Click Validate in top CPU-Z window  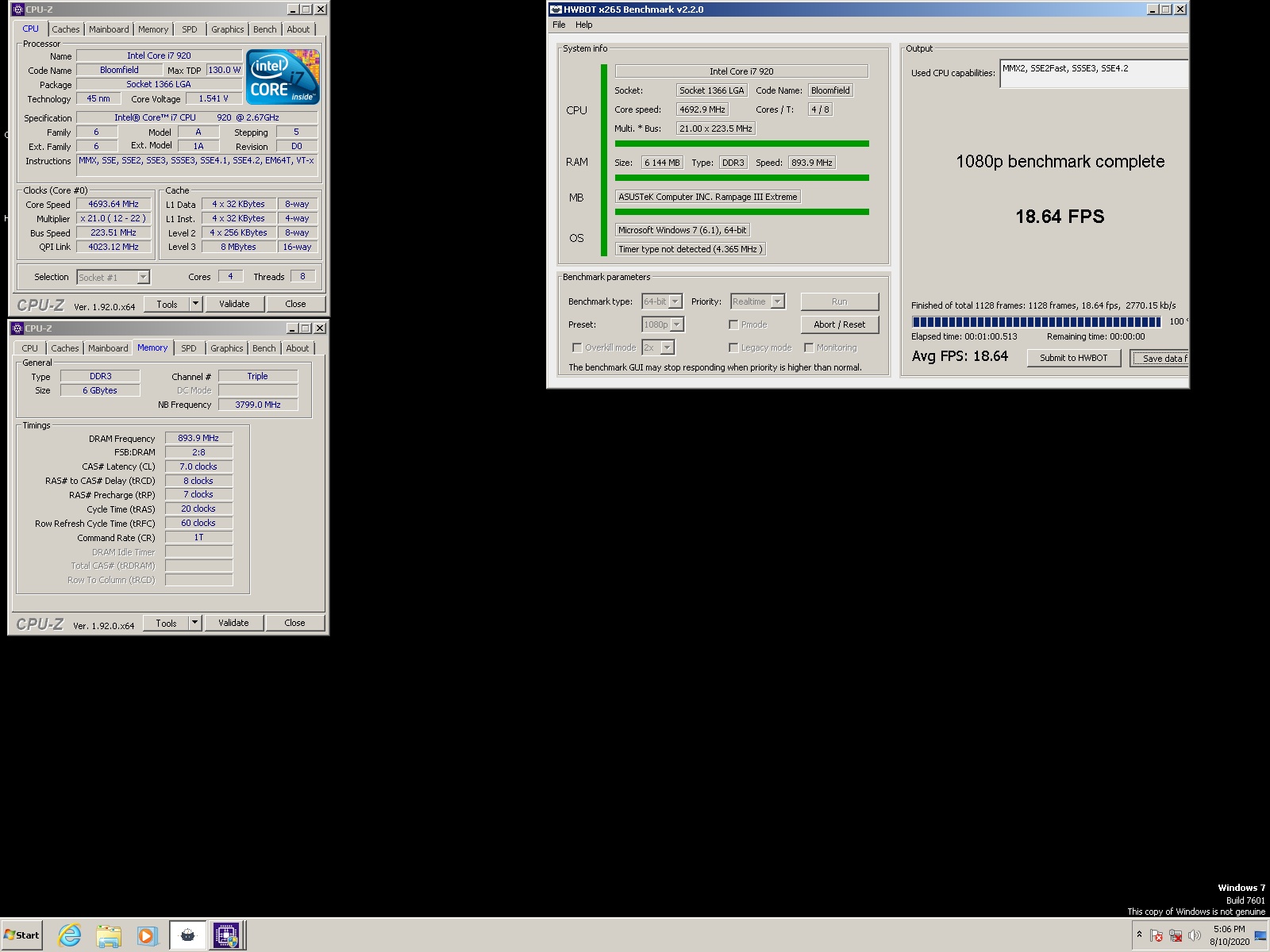point(234,304)
